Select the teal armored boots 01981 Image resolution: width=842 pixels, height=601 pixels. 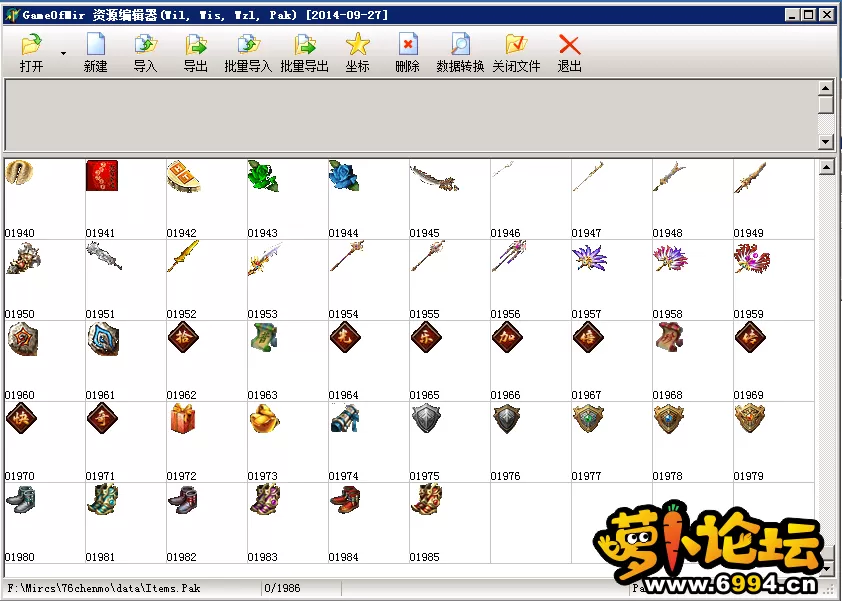103,499
